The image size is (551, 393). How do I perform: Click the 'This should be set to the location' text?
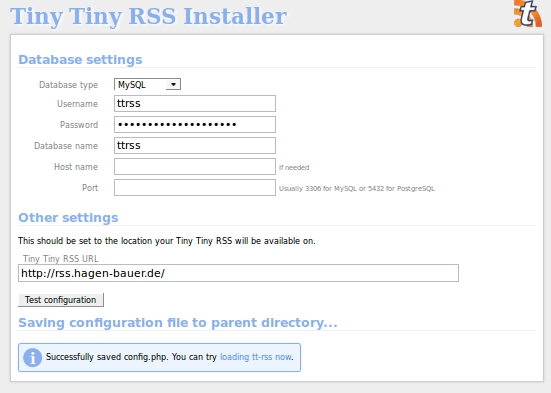click(x=167, y=241)
